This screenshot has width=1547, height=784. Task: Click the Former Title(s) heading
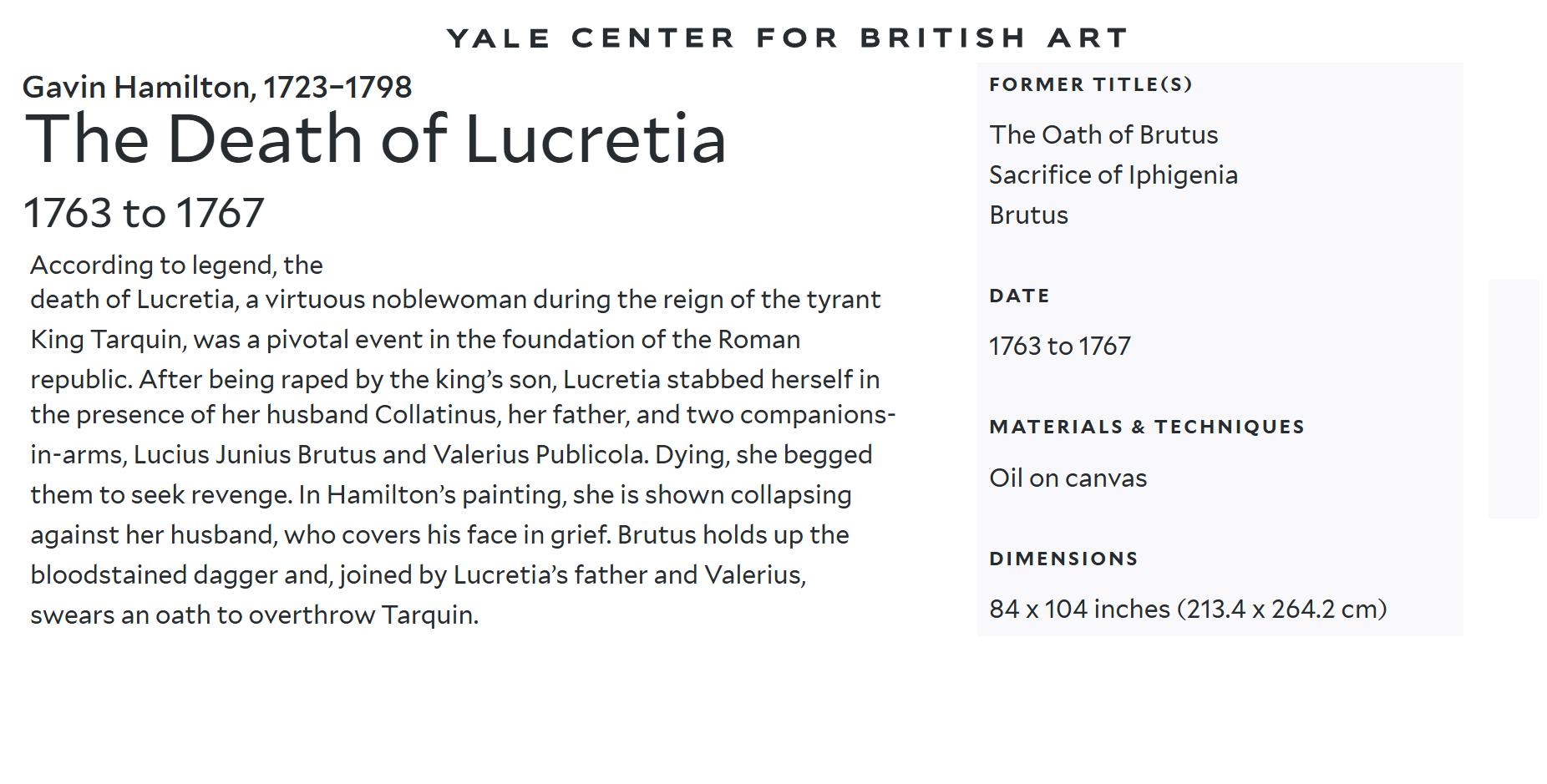coord(1091,84)
